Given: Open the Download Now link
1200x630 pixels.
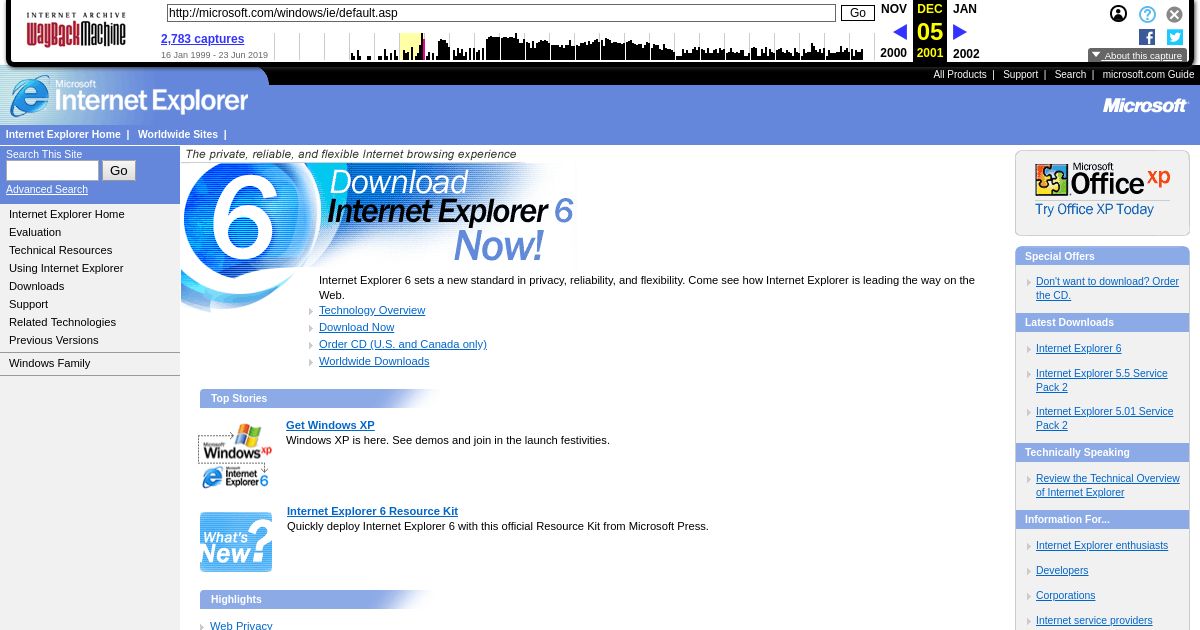Looking at the screenshot, I should [x=356, y=327].
